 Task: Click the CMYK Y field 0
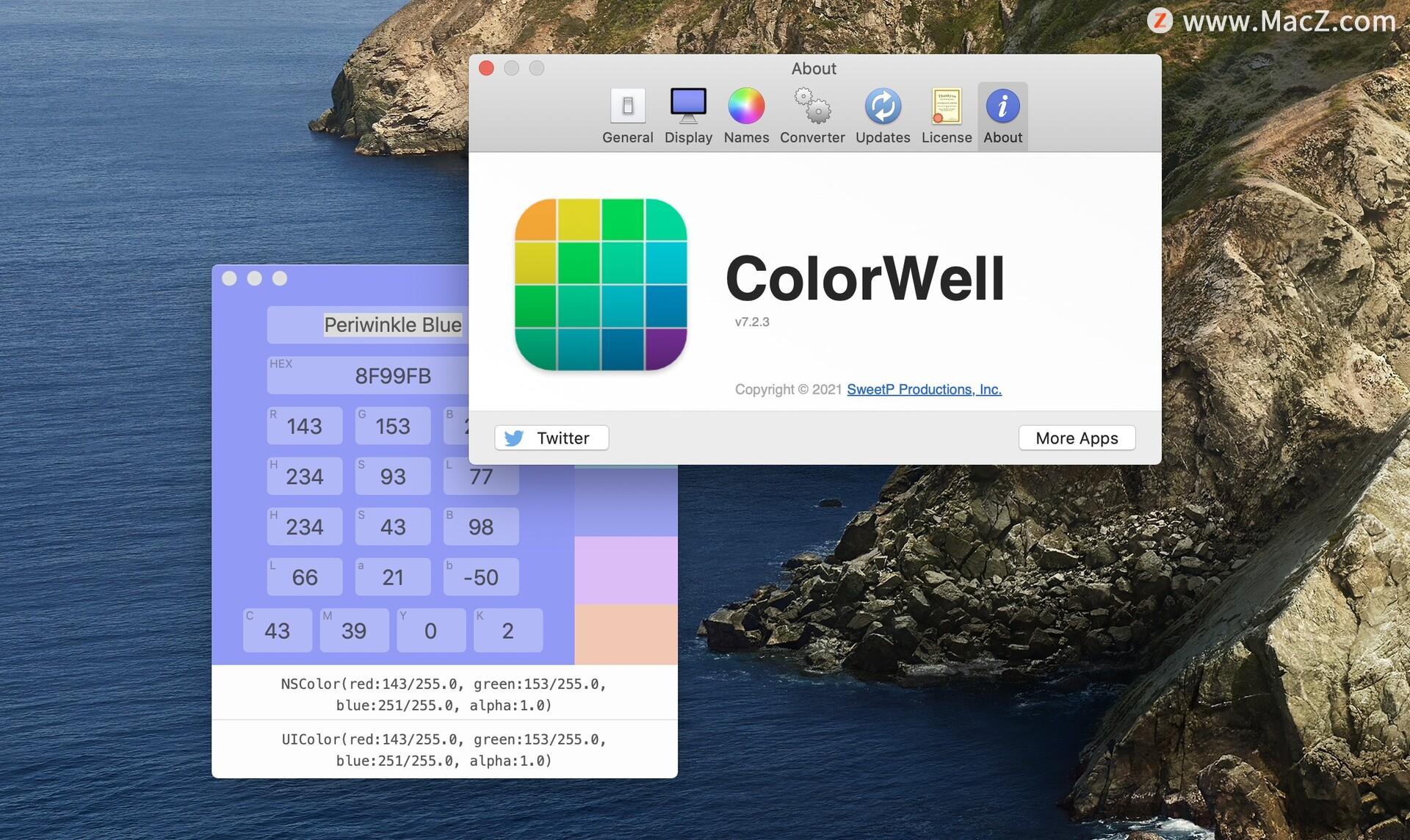431,630
